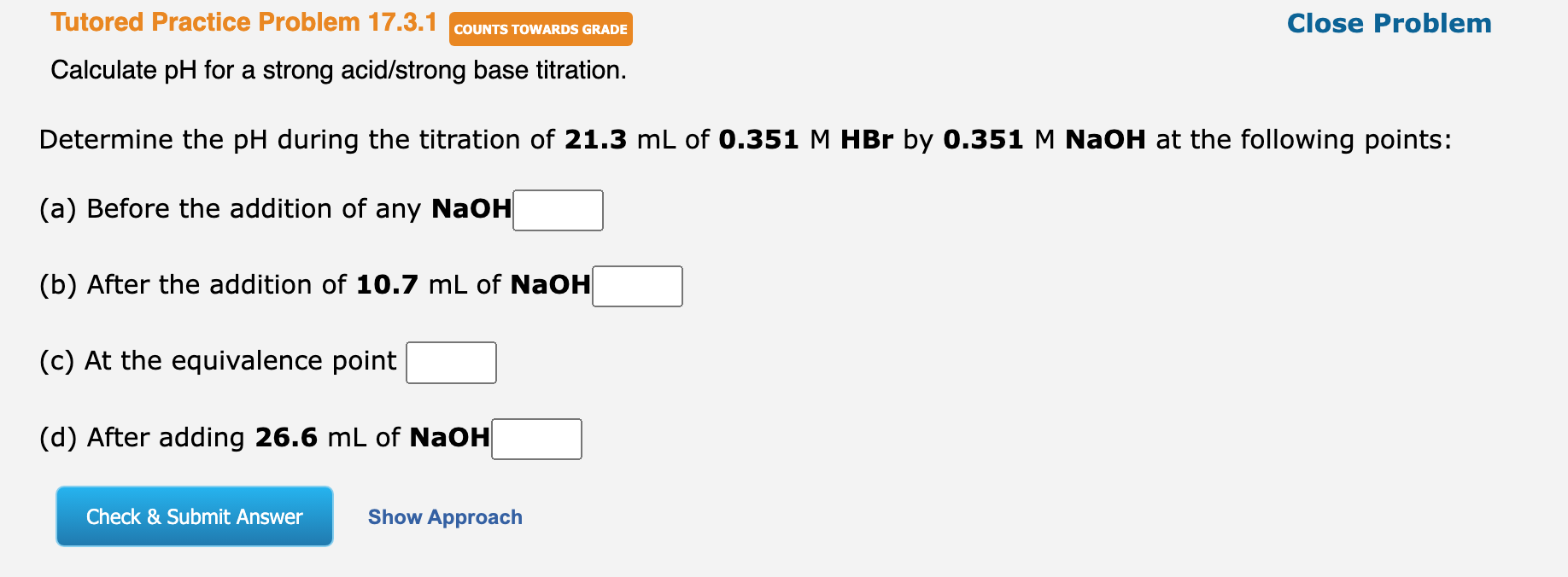Close the problem via Close Problem
The width and height of the screenshot is (1568, 577).
(1387, 23)
